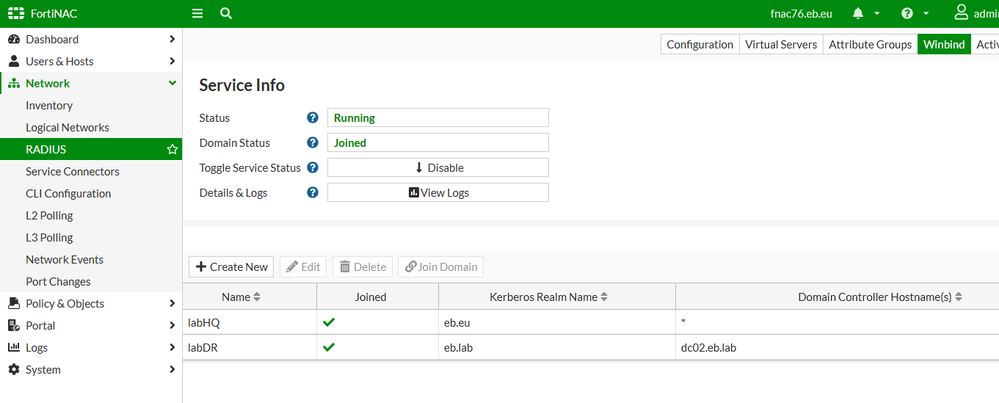Click help icon next to Status
The width and height of the screenshot is (999, 403).
click(313, 118)
